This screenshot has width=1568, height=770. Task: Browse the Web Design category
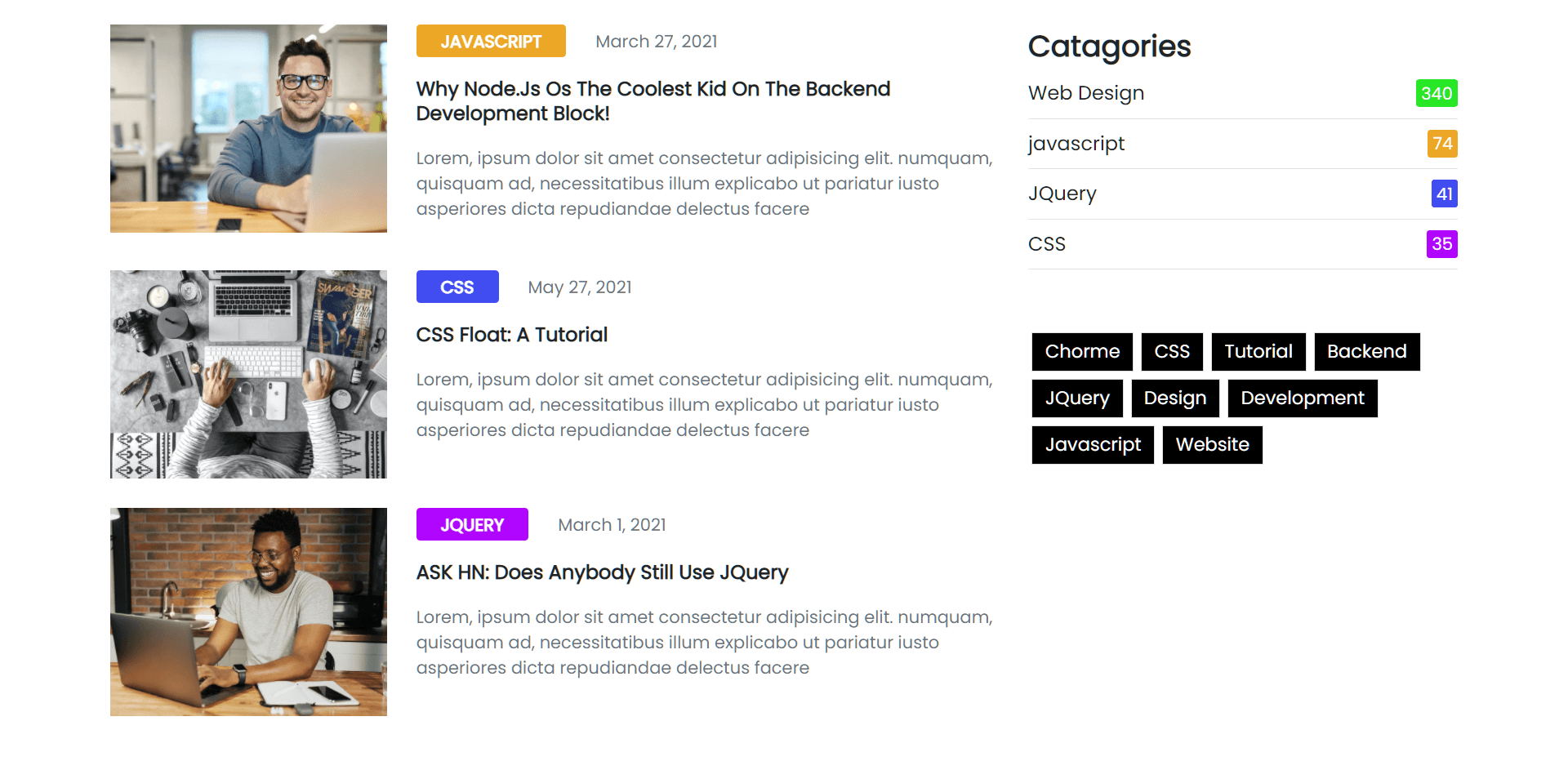[x=1085, y=93]
